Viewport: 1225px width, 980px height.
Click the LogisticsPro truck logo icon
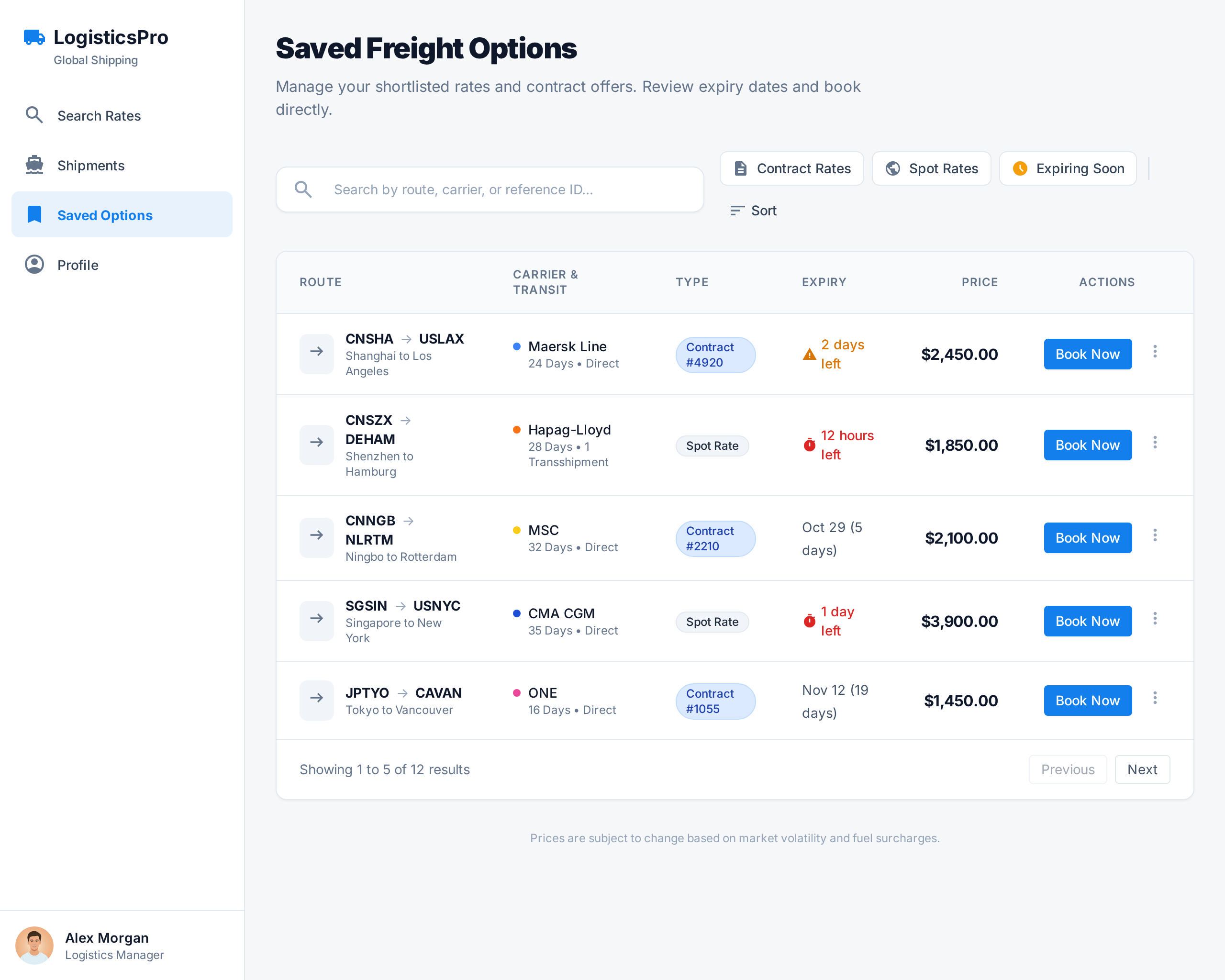click(34, 37)
